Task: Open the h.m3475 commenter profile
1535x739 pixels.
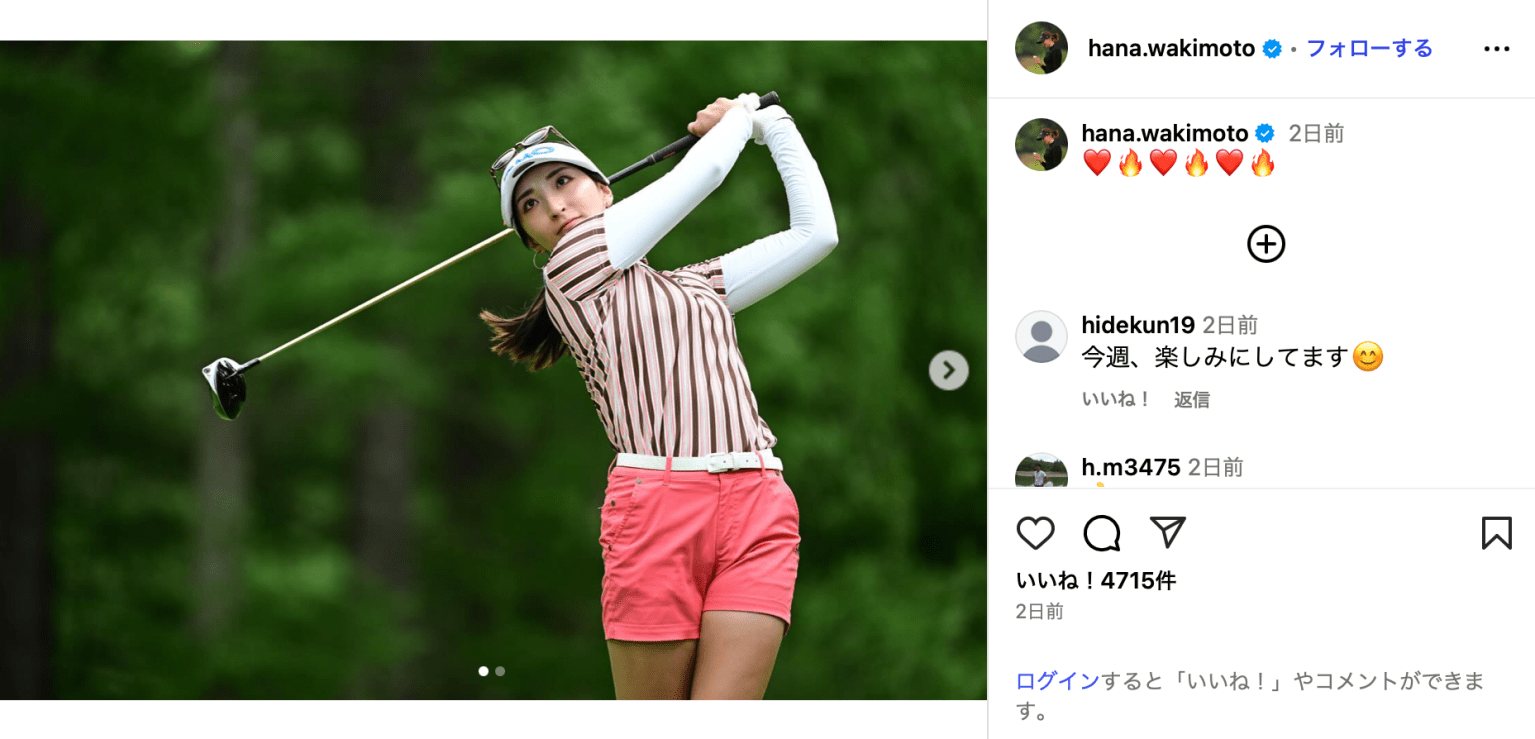Action: point(1131,467)
